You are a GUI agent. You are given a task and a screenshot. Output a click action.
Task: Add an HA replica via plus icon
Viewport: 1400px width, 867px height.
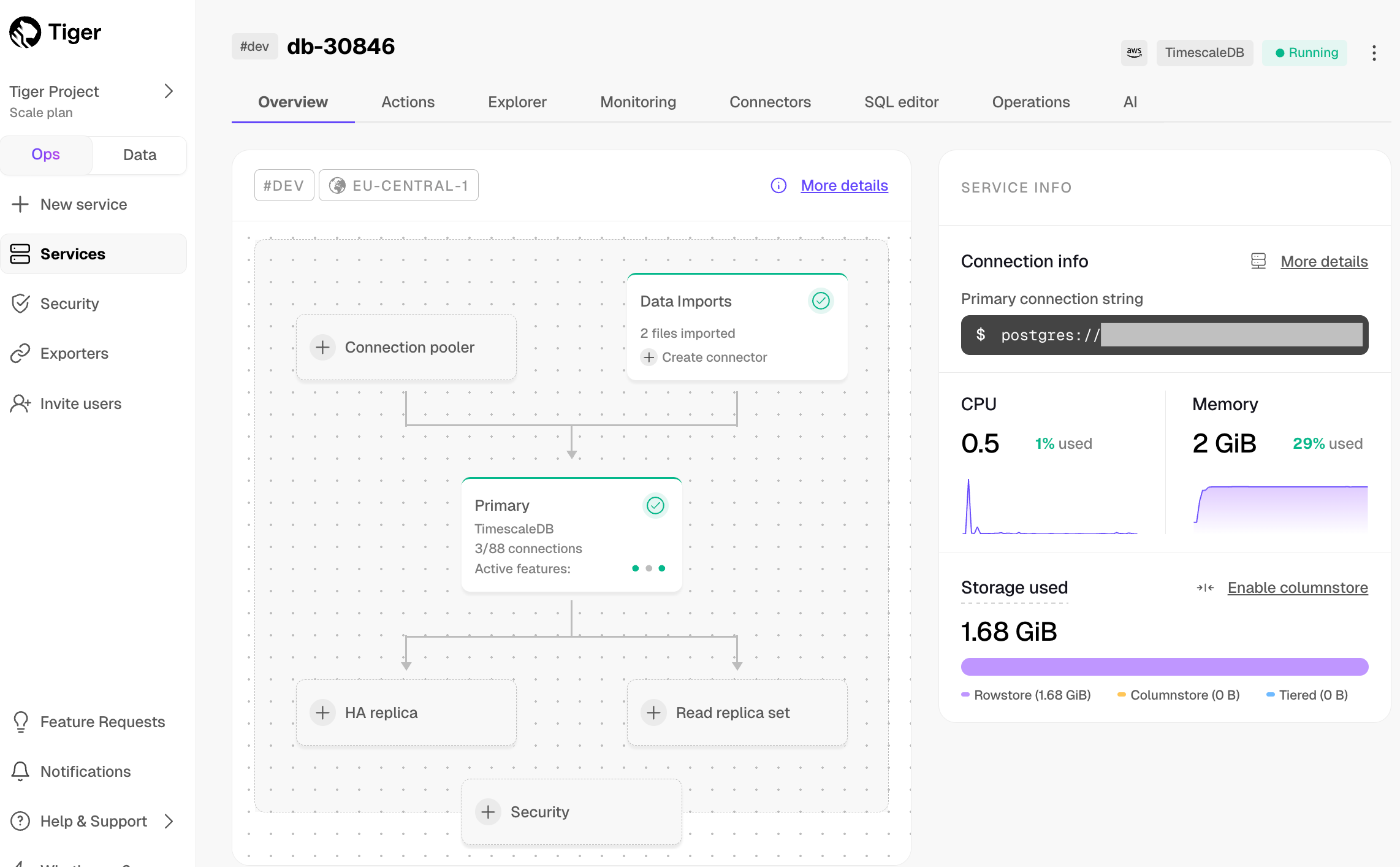coord(323,712)
